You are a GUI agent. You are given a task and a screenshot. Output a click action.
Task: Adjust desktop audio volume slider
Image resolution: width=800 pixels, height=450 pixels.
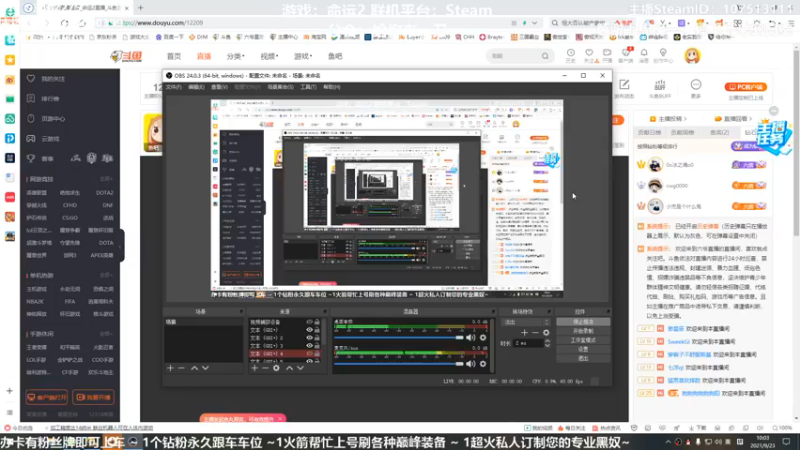[x=398, y=337]
